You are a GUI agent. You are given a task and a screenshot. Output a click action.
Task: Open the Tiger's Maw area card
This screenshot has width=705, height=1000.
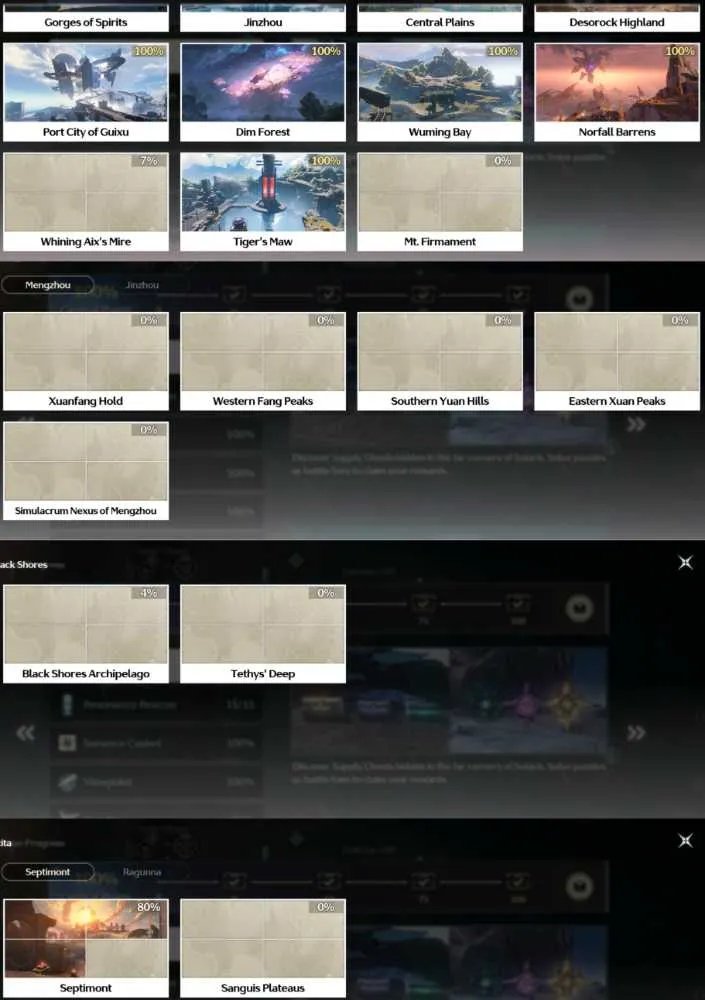263,202
